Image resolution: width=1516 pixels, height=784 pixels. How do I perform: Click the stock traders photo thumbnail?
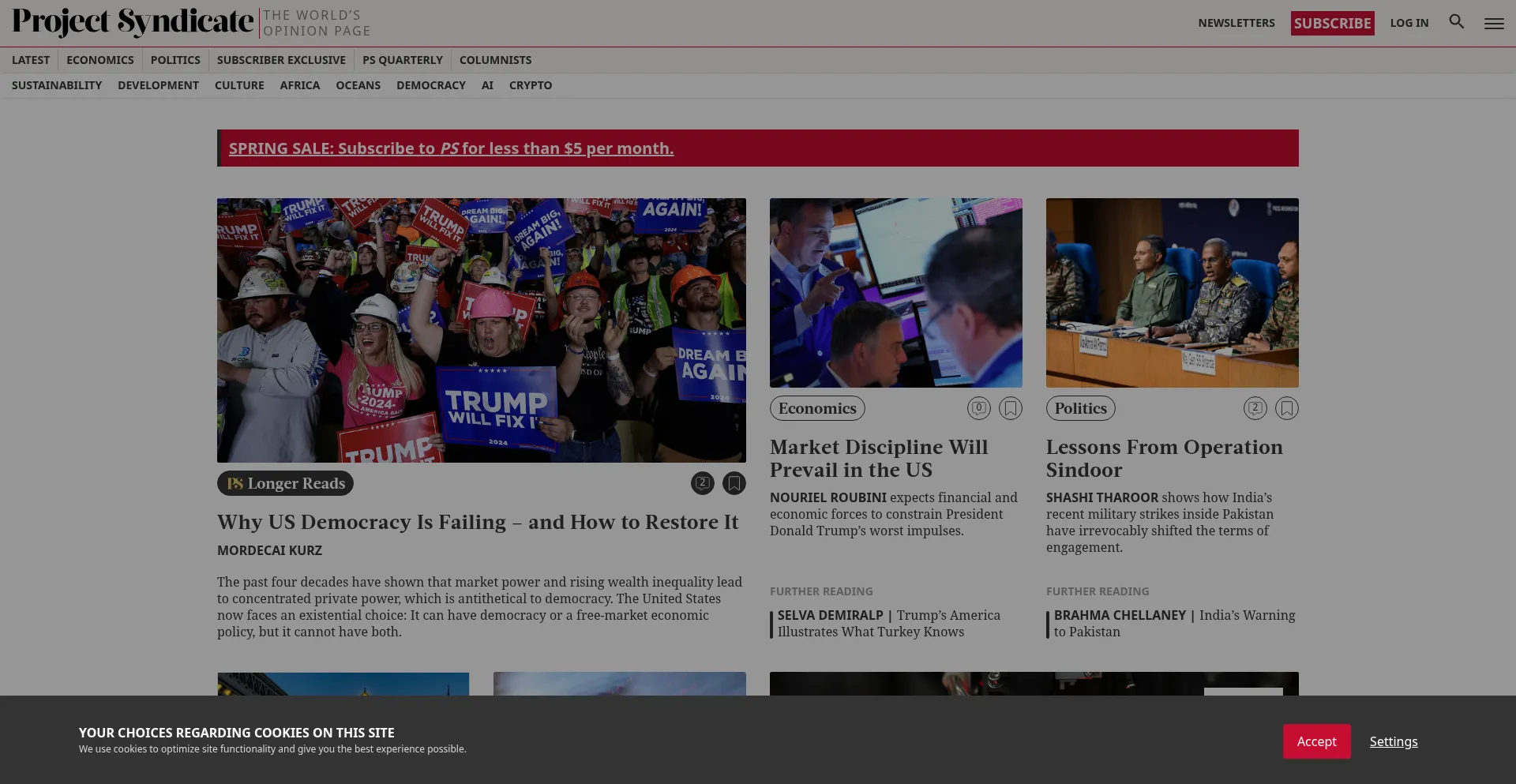click(x=896, y=293)
